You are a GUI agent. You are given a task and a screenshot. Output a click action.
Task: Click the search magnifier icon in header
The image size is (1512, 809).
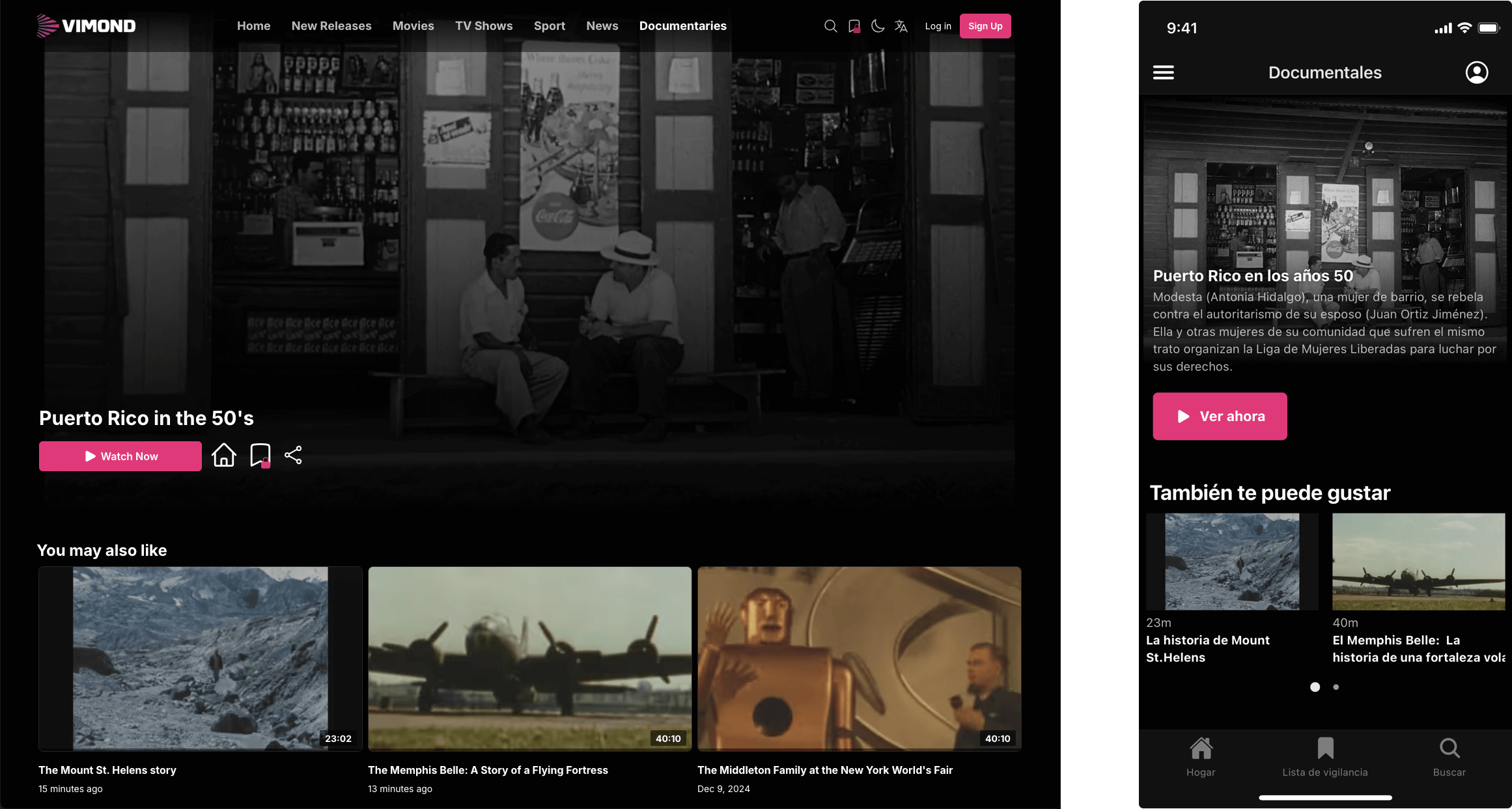[x=830, y=26]
